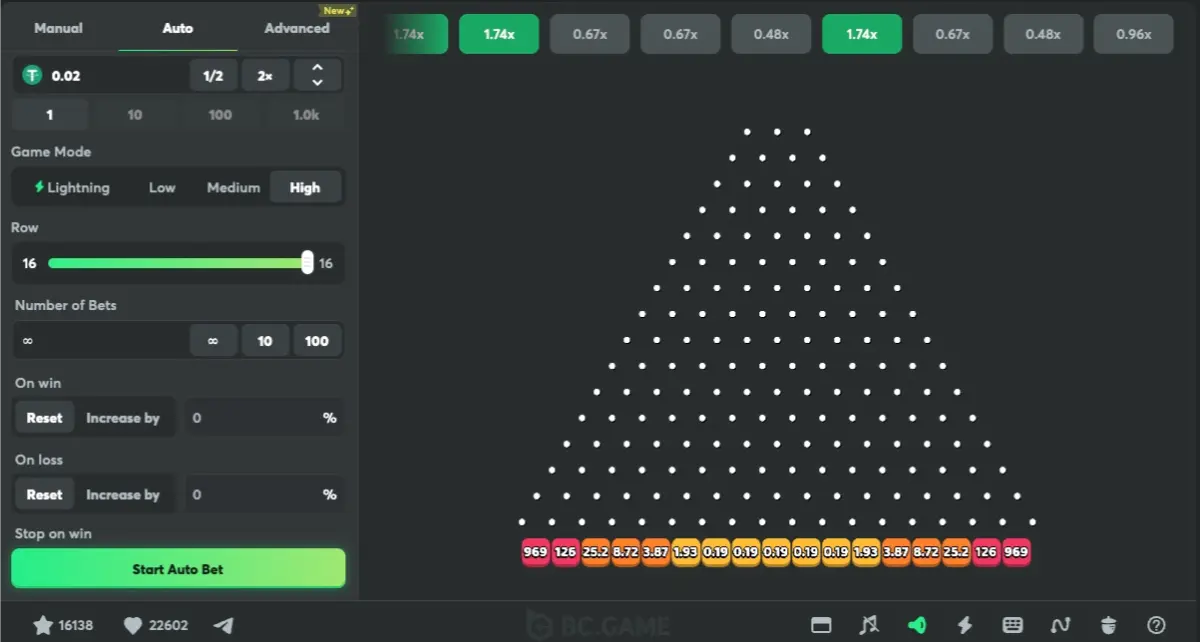Select the 10 bet multiplier step

(135, 115)
